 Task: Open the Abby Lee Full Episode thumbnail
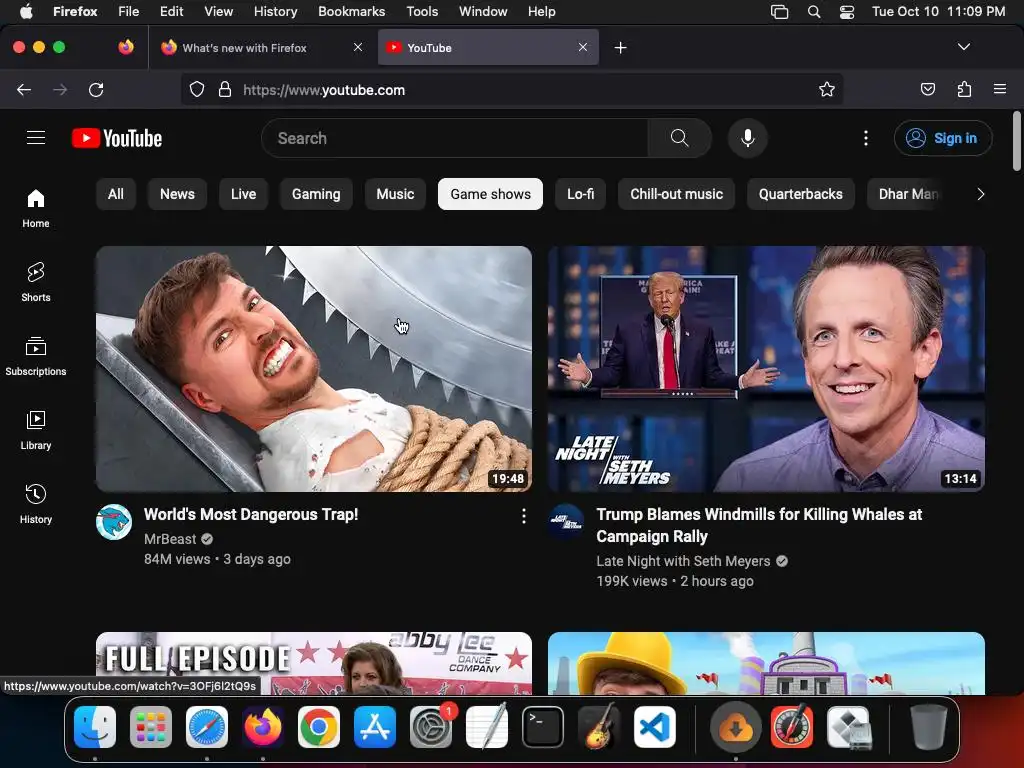[314, 663]
